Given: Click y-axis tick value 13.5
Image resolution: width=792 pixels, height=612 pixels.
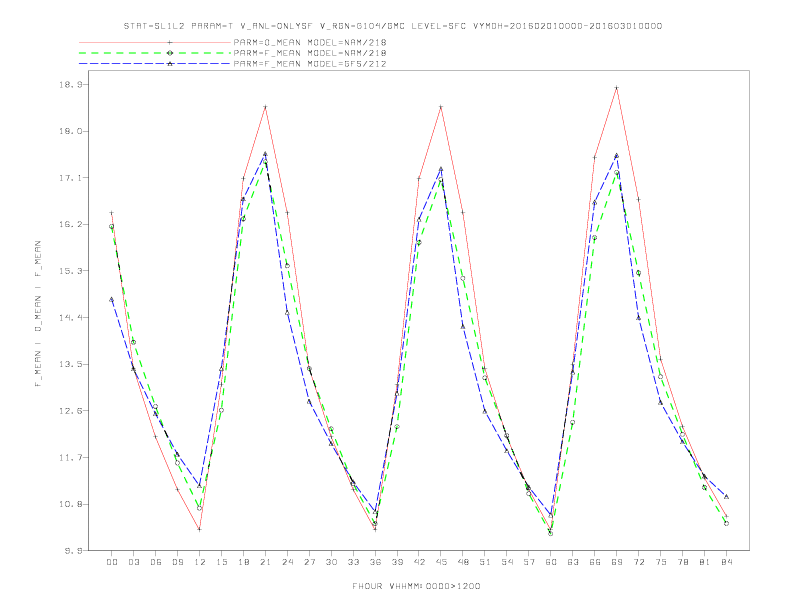Looking at the screenshot, I should tap(70, 365).
